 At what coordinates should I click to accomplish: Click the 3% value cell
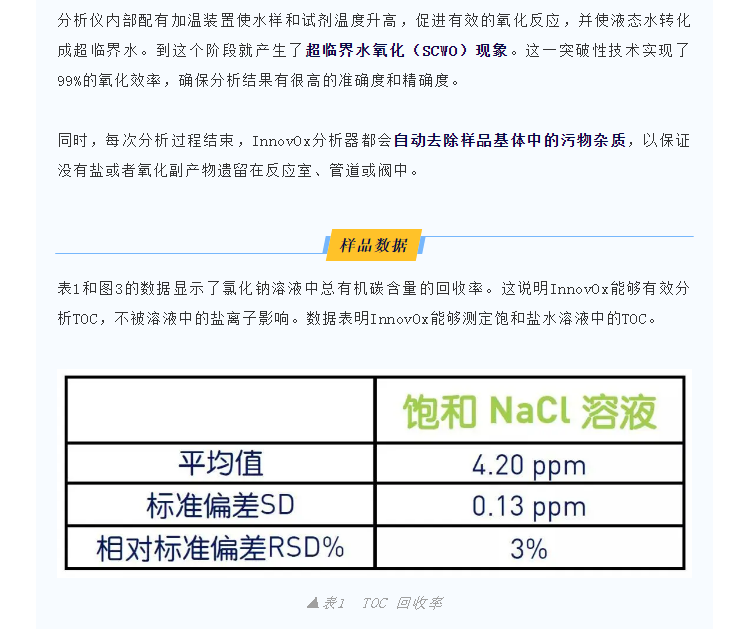(x=529, y=548)
